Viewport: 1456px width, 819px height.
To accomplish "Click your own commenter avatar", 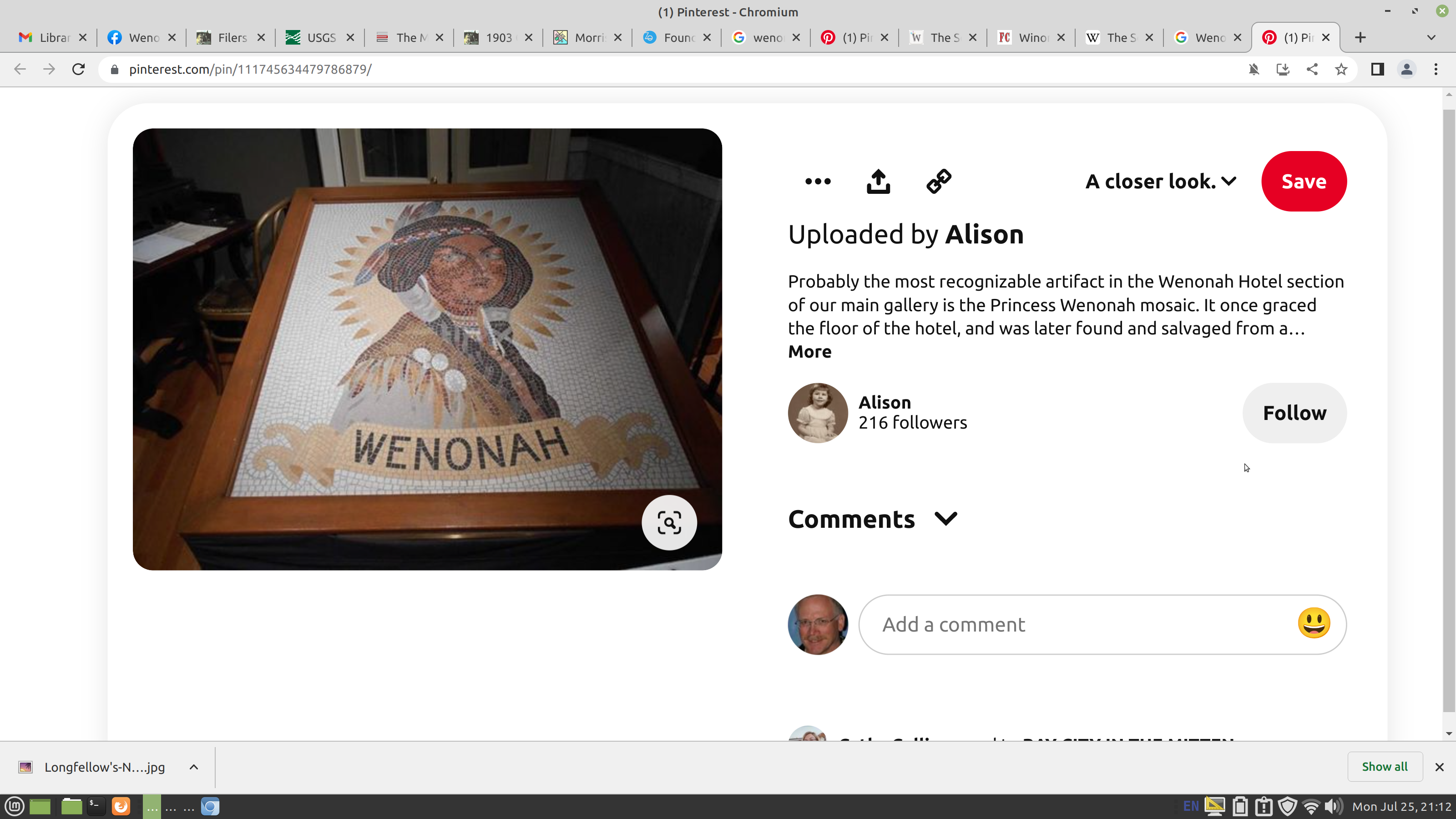I will coord(818,625).
